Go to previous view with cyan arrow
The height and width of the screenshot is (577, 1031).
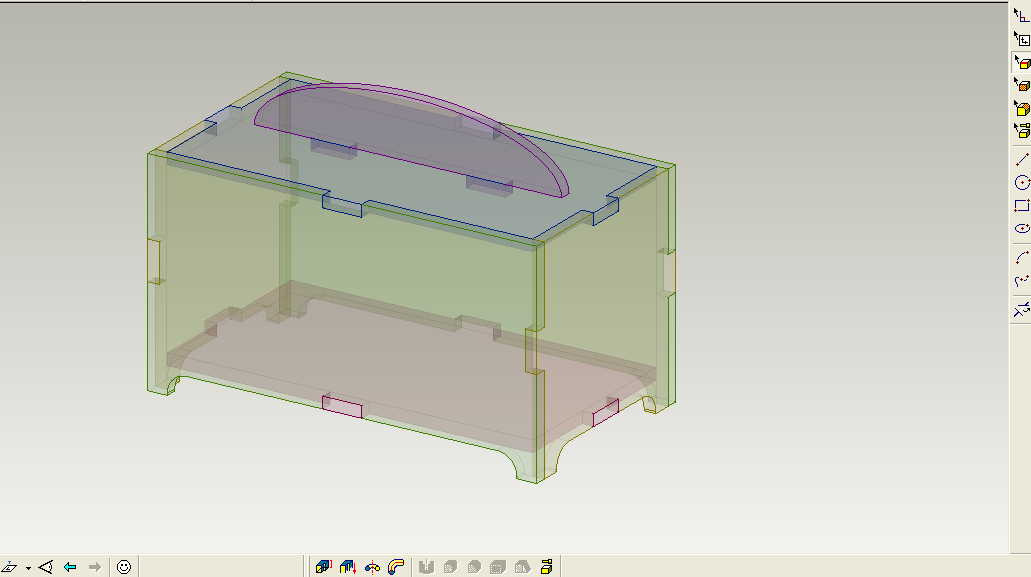click(x=70, y=566)
